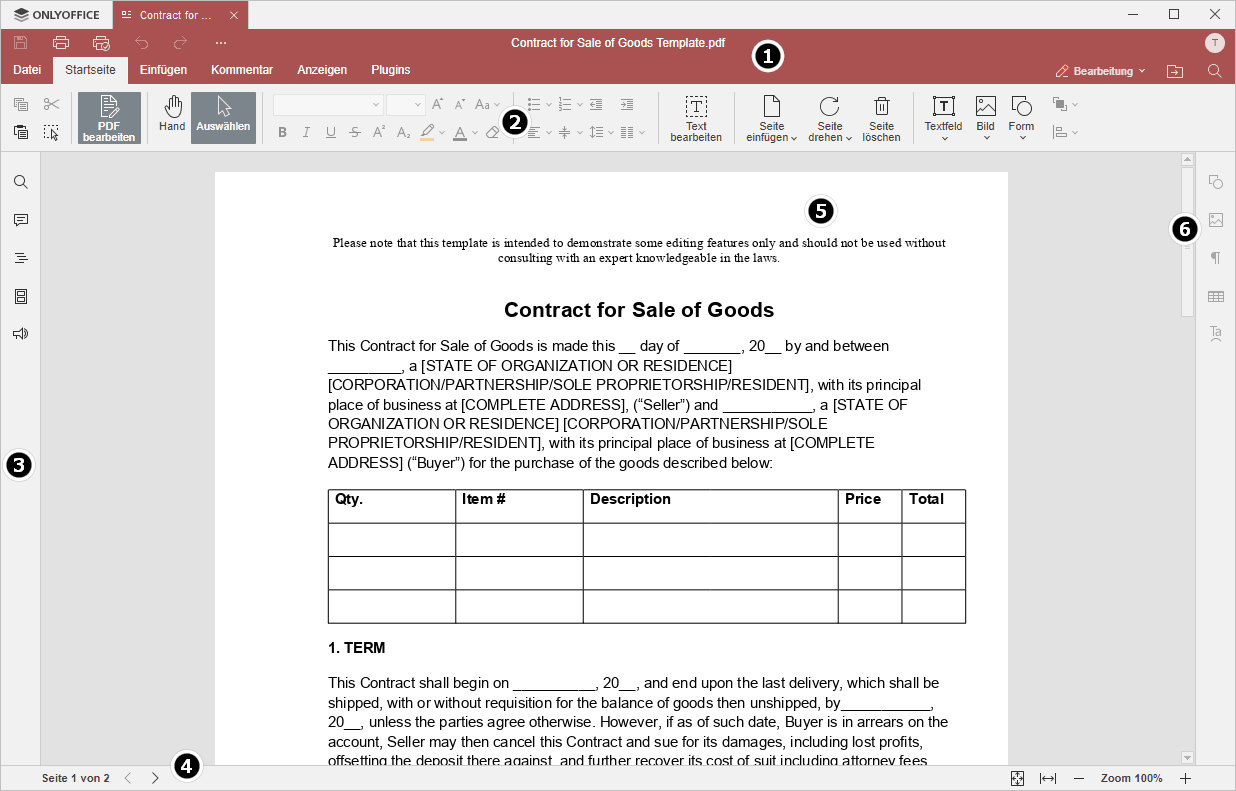Click the Open file location icon
1236x791 pixels.
point(1175,71)
